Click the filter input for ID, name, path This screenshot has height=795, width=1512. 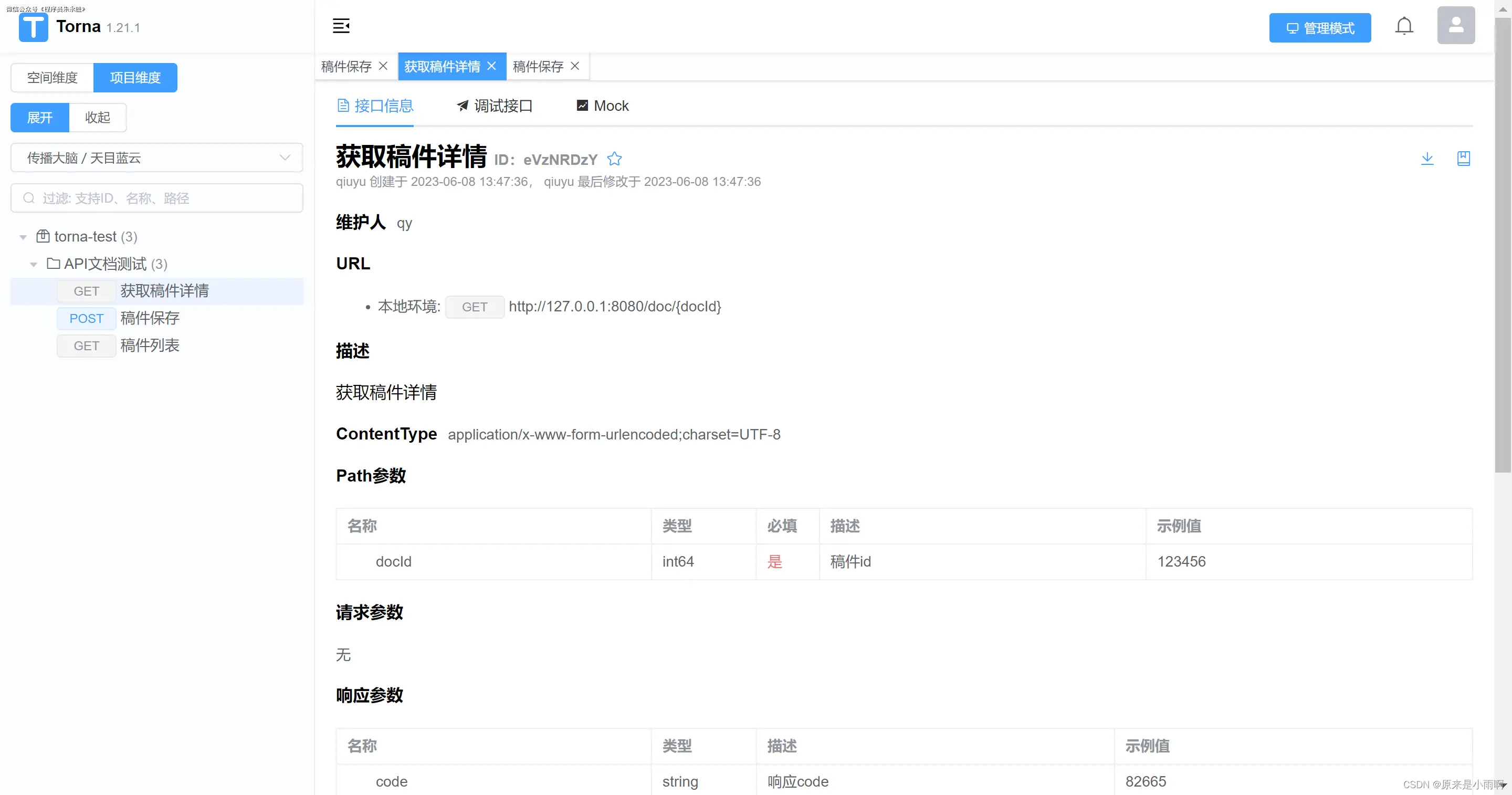[x=157, y=198]
